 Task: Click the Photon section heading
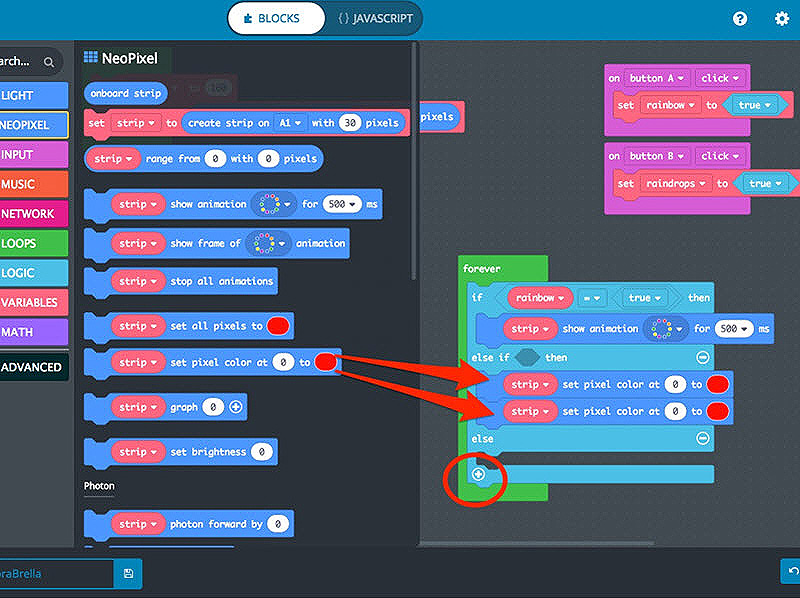[98, 486]
